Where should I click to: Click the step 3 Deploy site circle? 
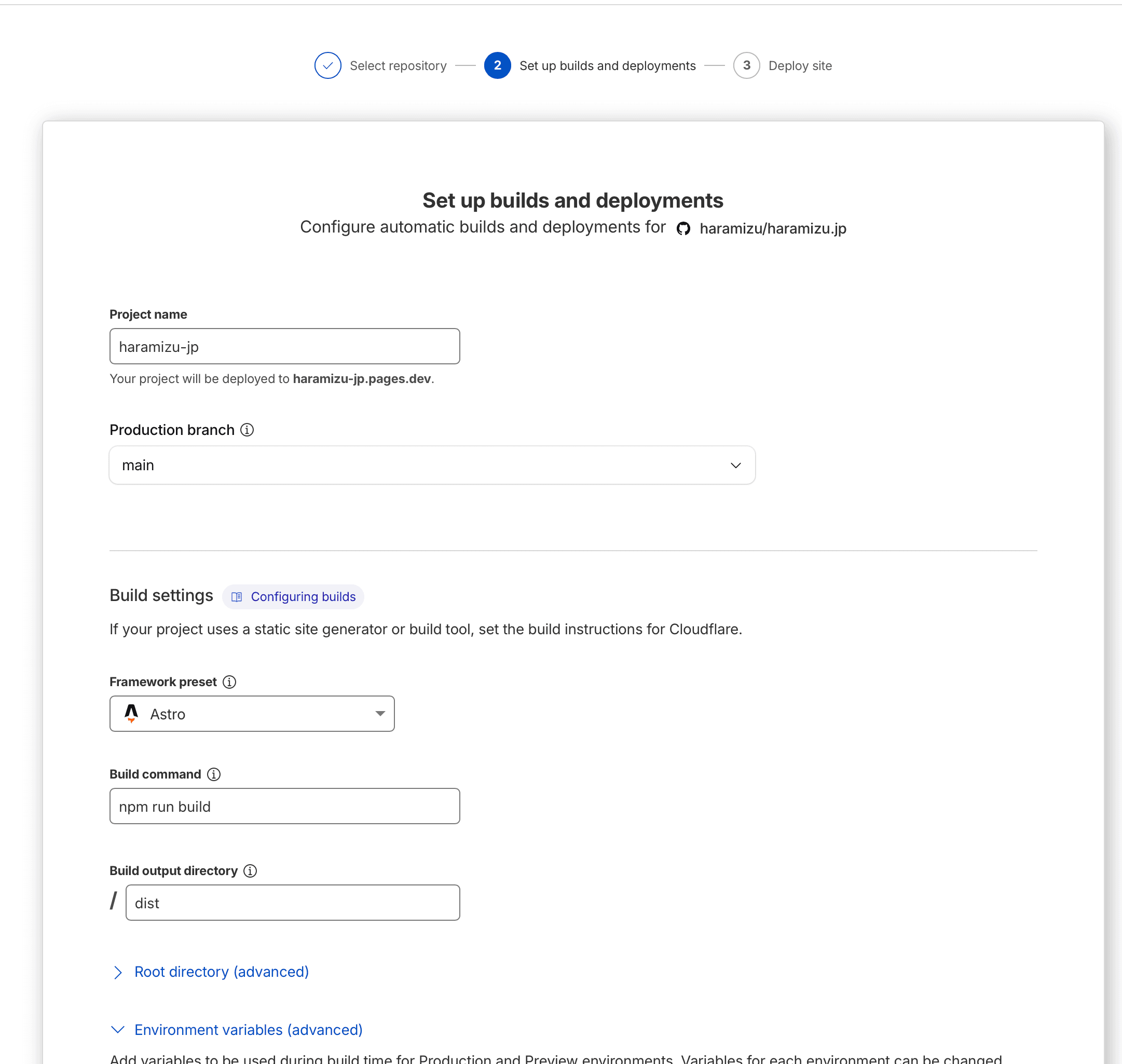pyautogui.click(x=746, y=66)
